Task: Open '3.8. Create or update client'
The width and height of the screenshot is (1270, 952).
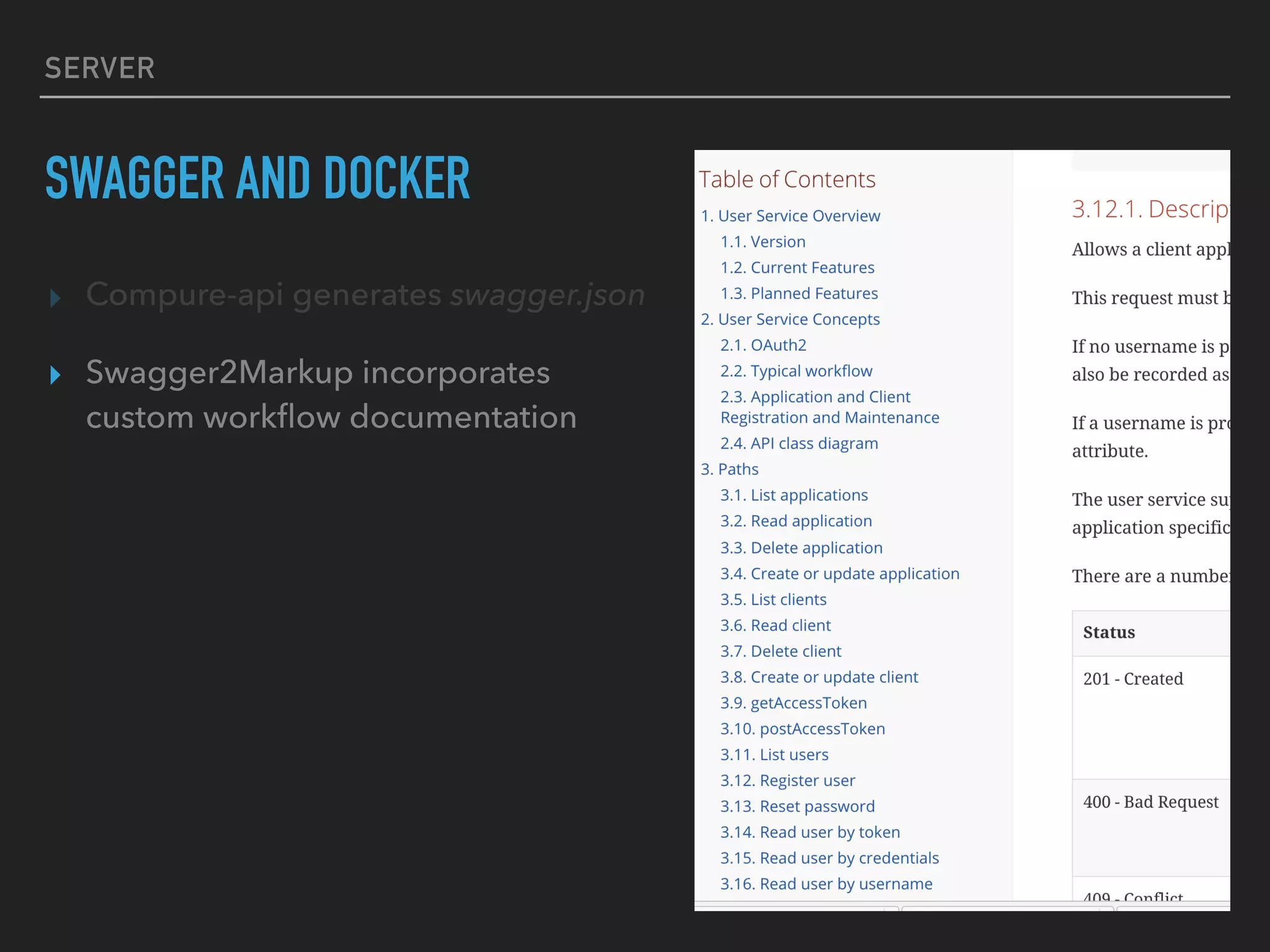Action: (x=819, y=677)
